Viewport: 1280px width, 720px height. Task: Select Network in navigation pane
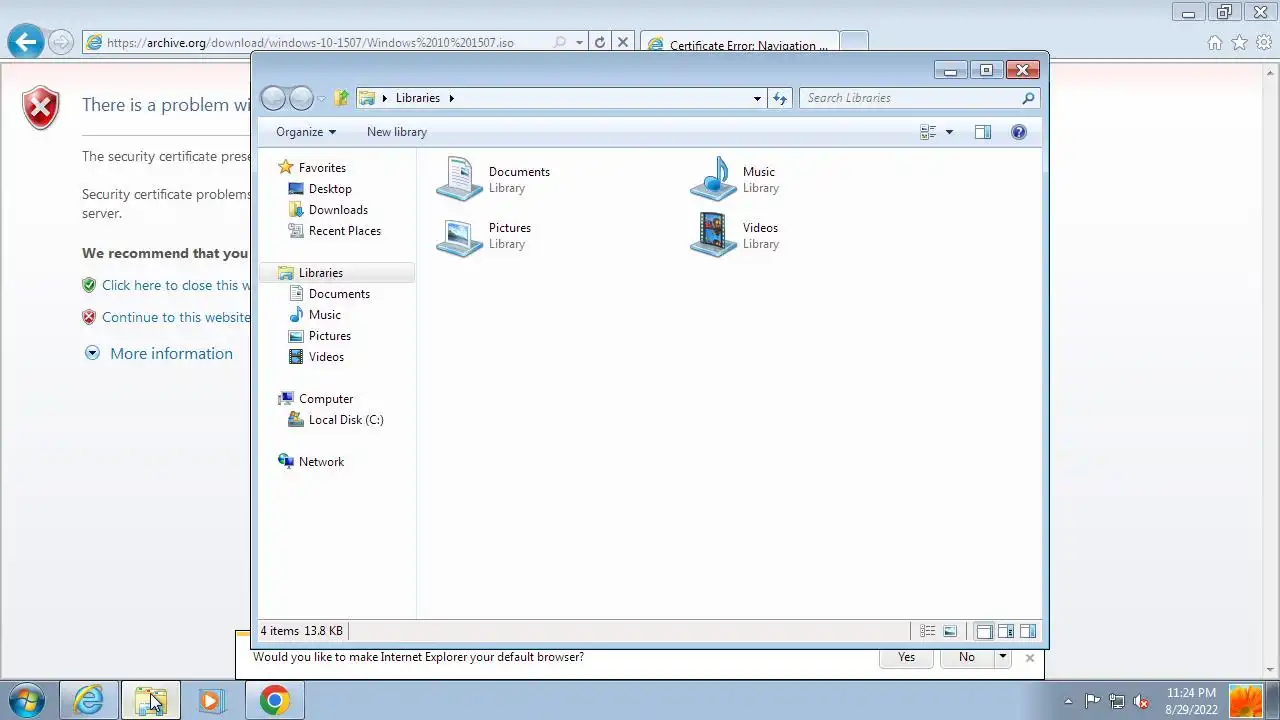click(321, 462)
